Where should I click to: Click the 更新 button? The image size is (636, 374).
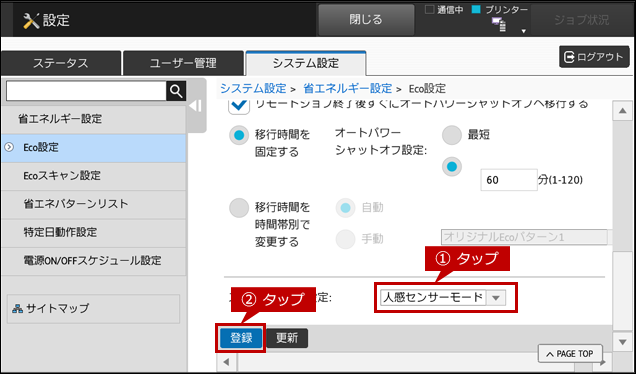(287, 338)
